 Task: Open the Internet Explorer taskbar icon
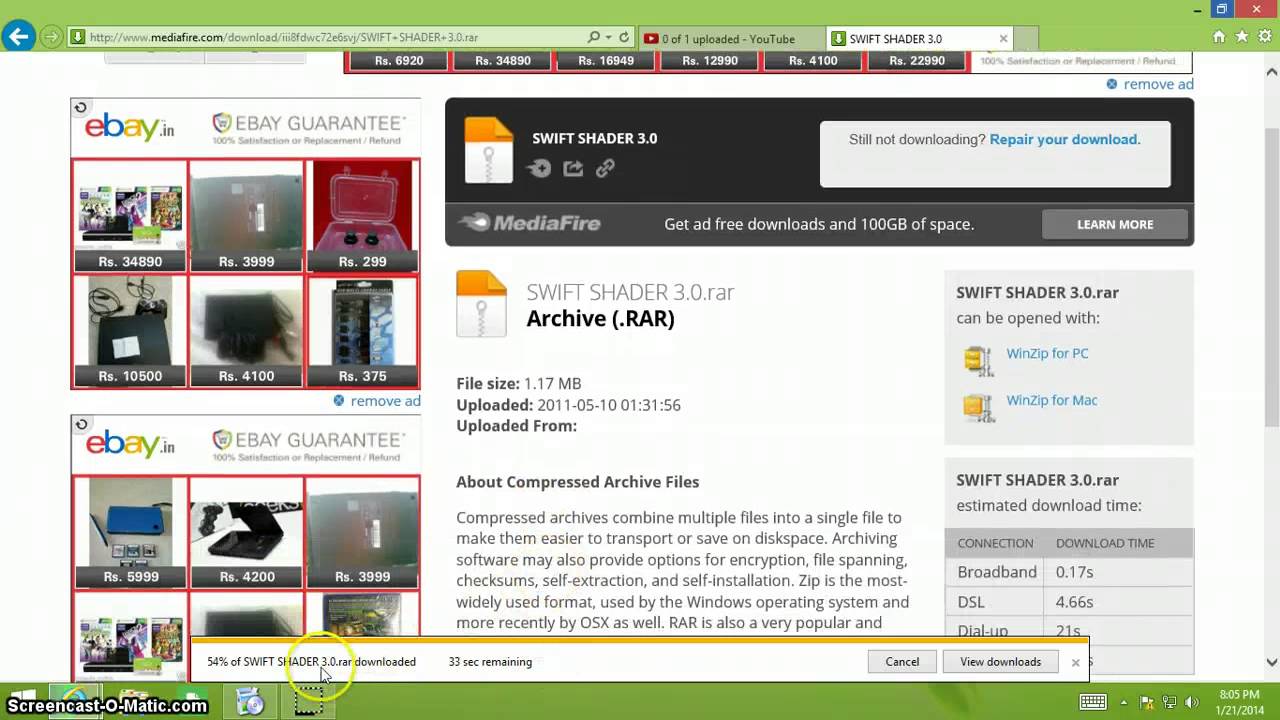[76, 701]
